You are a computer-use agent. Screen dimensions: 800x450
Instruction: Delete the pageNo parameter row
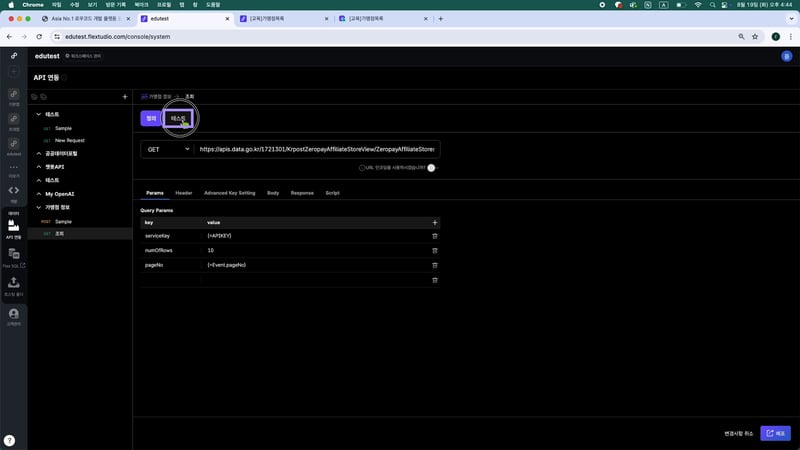coord(434,265)
